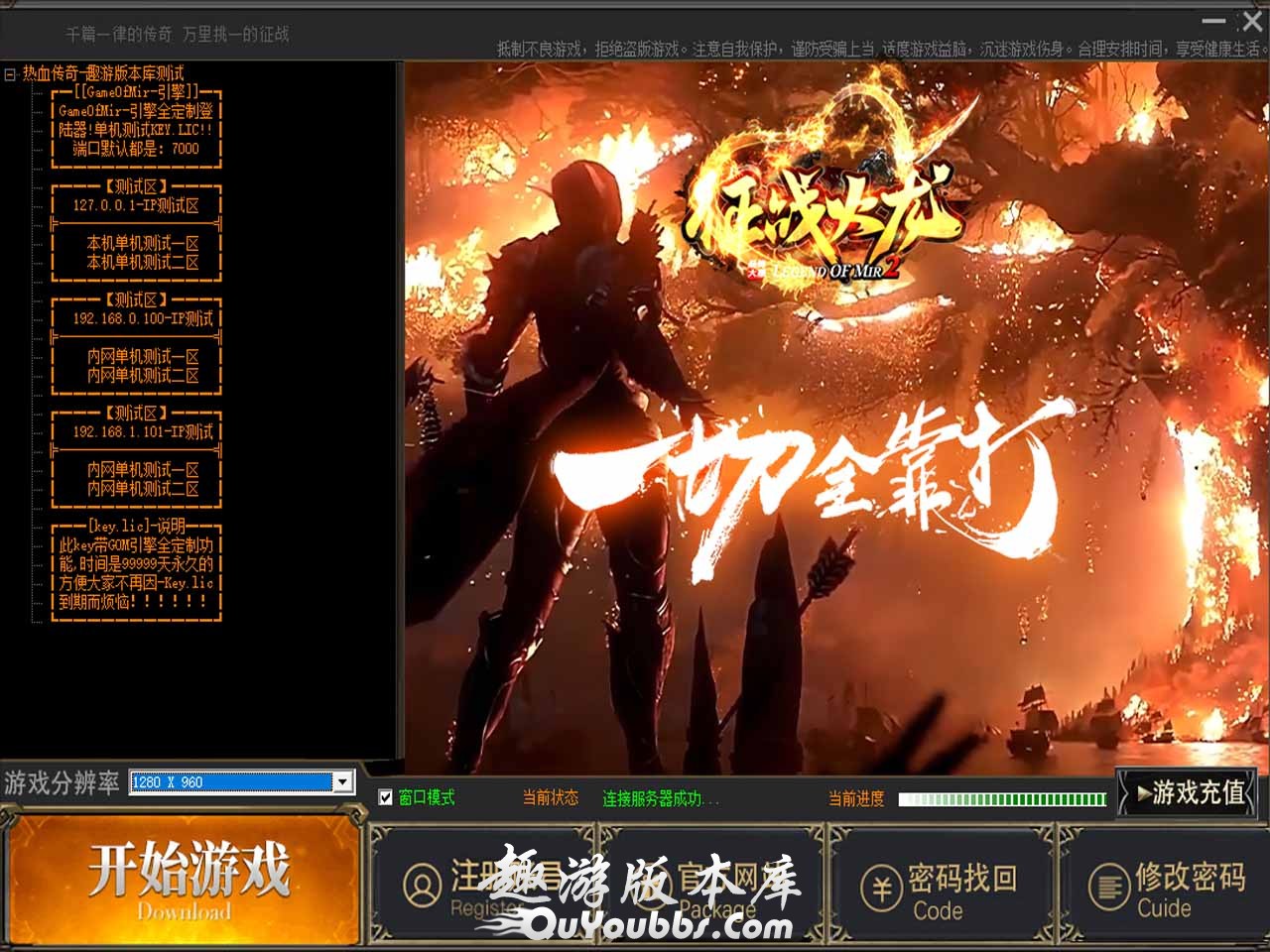Image resolution: width=1270 pixels, height=952 pixels.
Task: Click the [key.lic]-说明 header row
Action: [x=136, y=526]
